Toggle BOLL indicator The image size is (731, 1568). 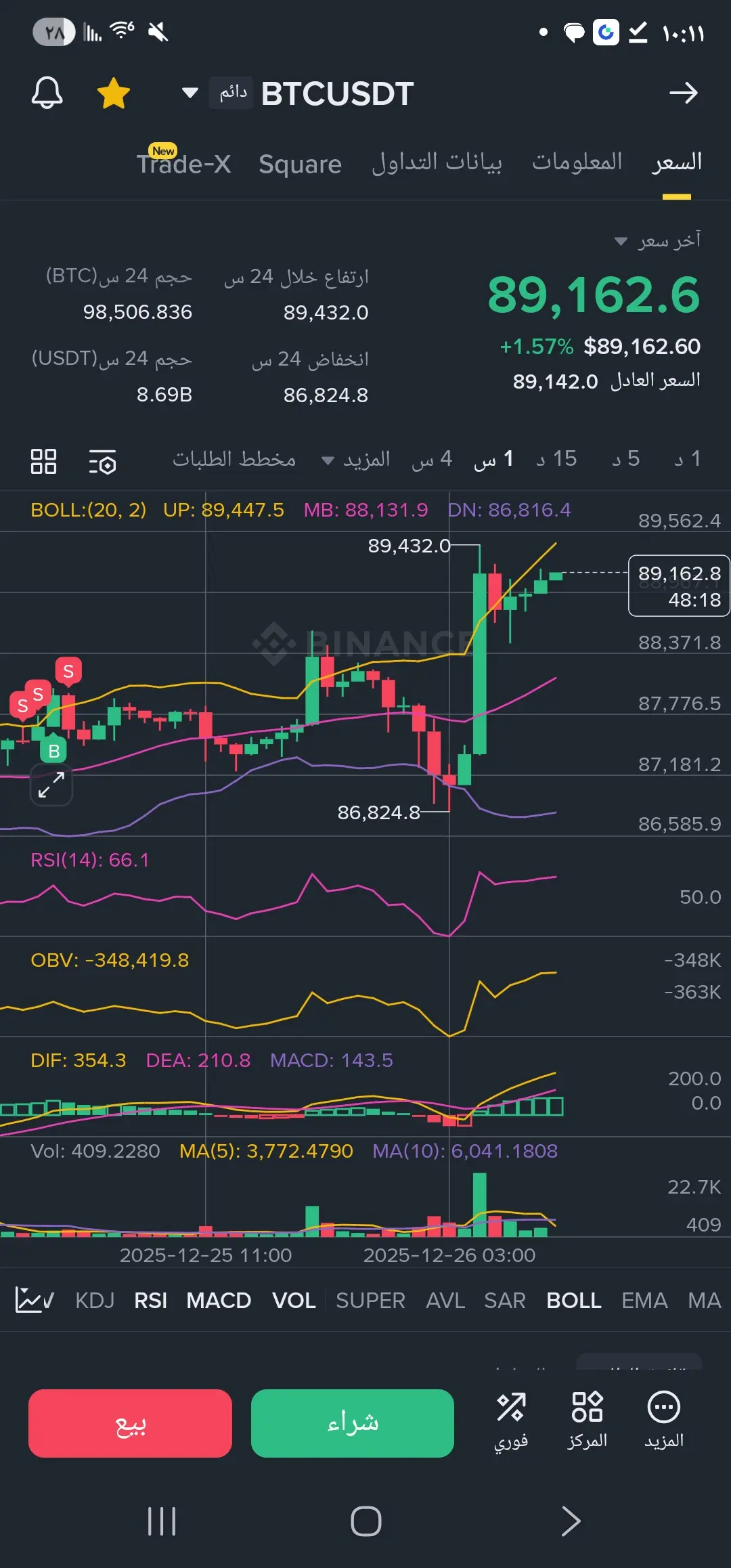574,1300
